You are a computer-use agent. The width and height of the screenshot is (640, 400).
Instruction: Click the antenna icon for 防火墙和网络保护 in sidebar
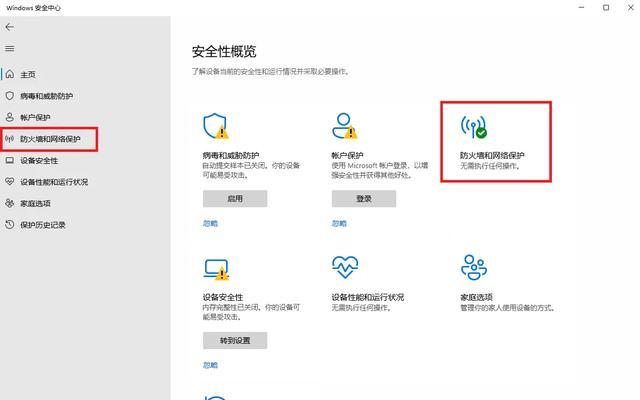pyautogui.click(x=10, y=139)
